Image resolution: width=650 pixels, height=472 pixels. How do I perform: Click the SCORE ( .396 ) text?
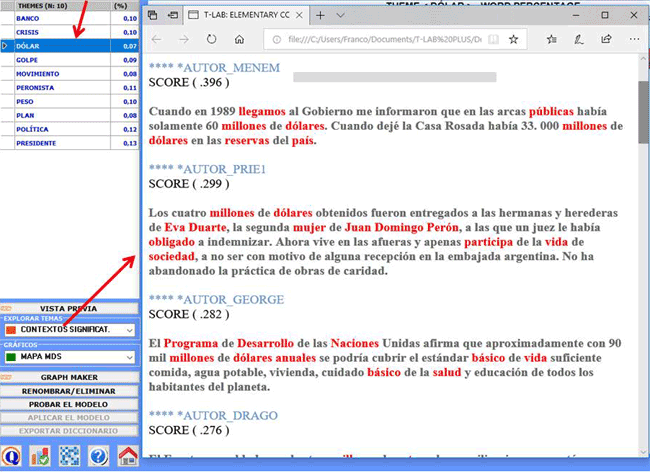click(189, 82)
